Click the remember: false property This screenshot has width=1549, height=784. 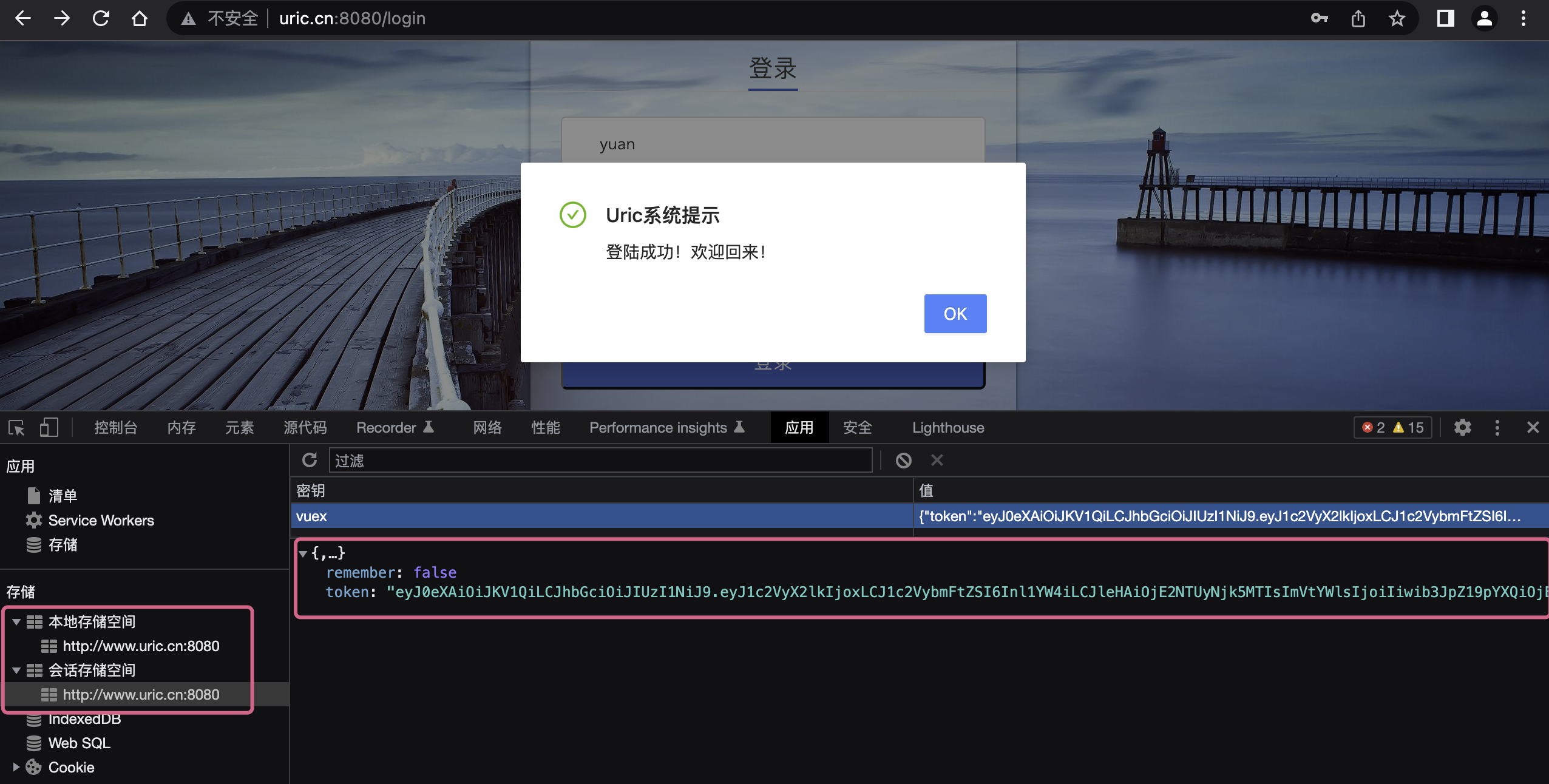[x=391, y=572]
